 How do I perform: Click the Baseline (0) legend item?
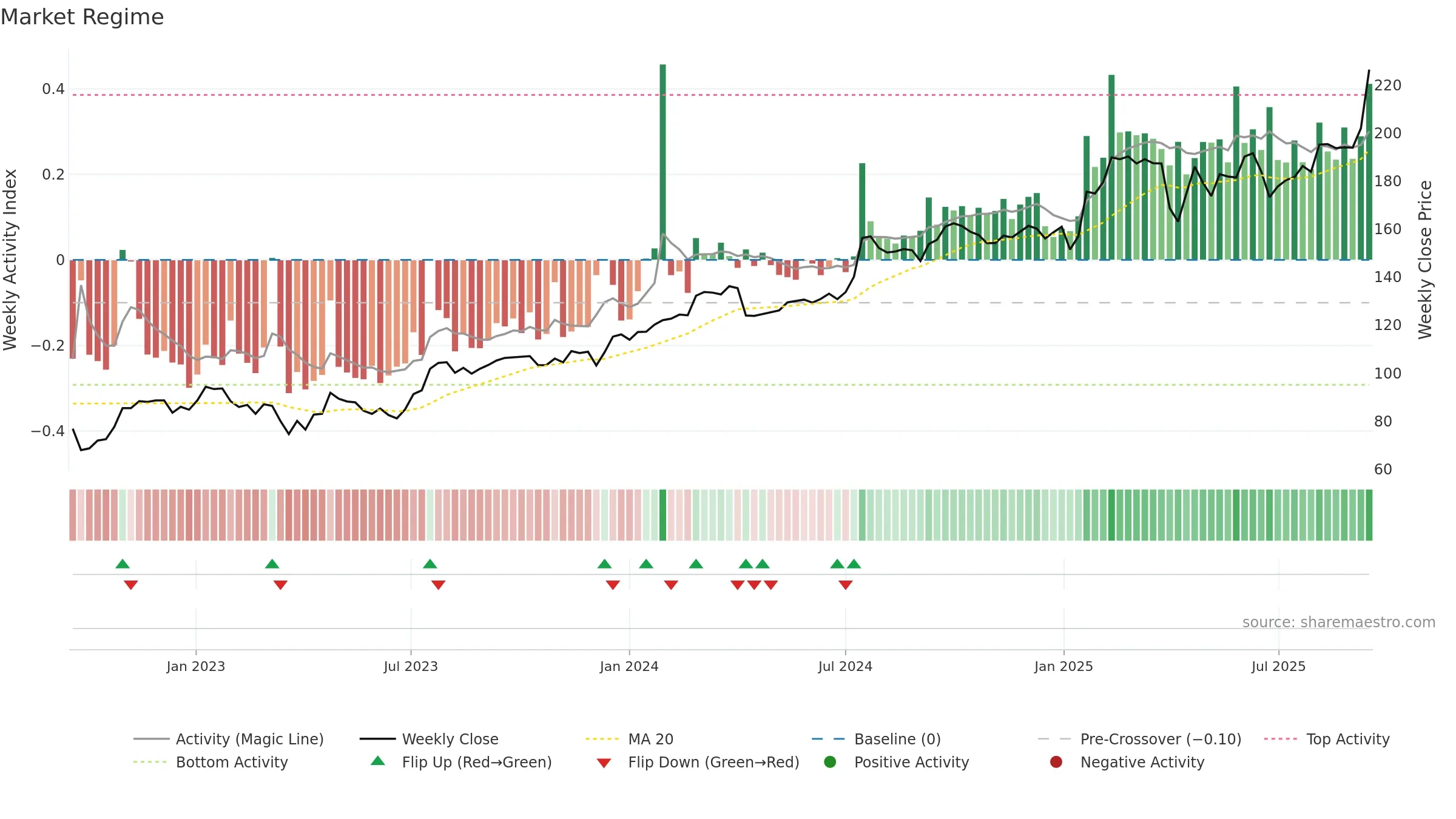(x=876, y=739)
